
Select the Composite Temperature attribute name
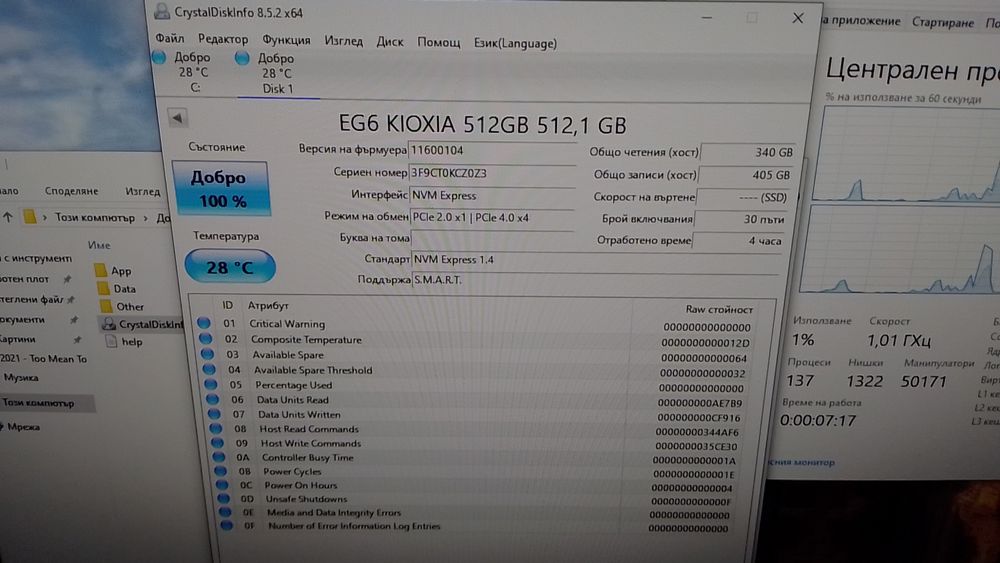306,340
